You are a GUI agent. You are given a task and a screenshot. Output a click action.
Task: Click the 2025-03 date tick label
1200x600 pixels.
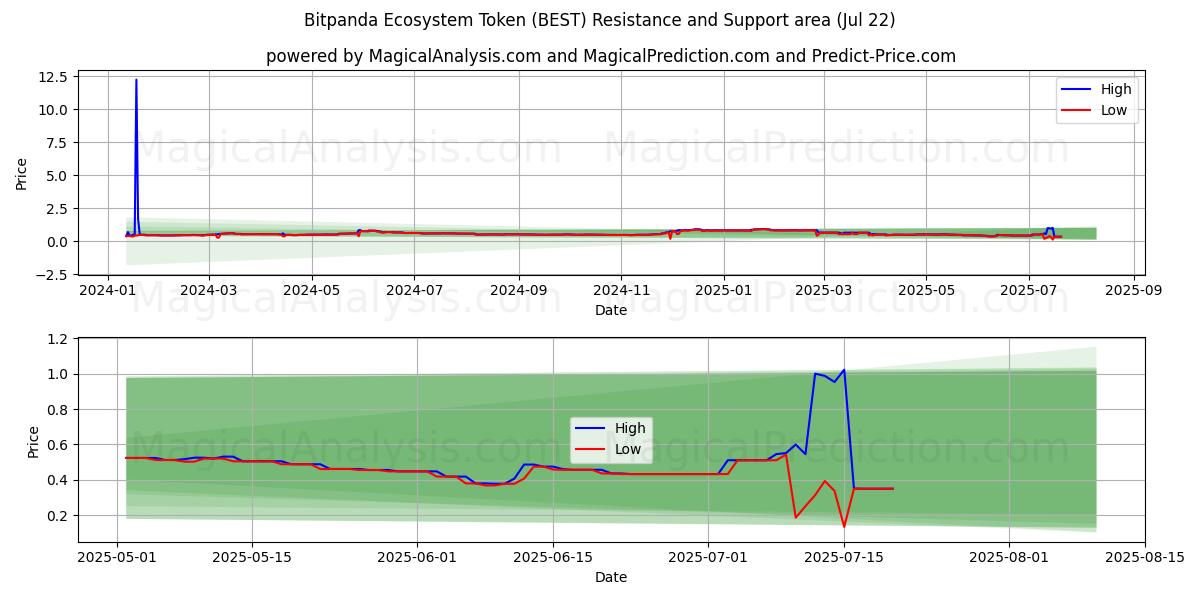tap(823, 291)
